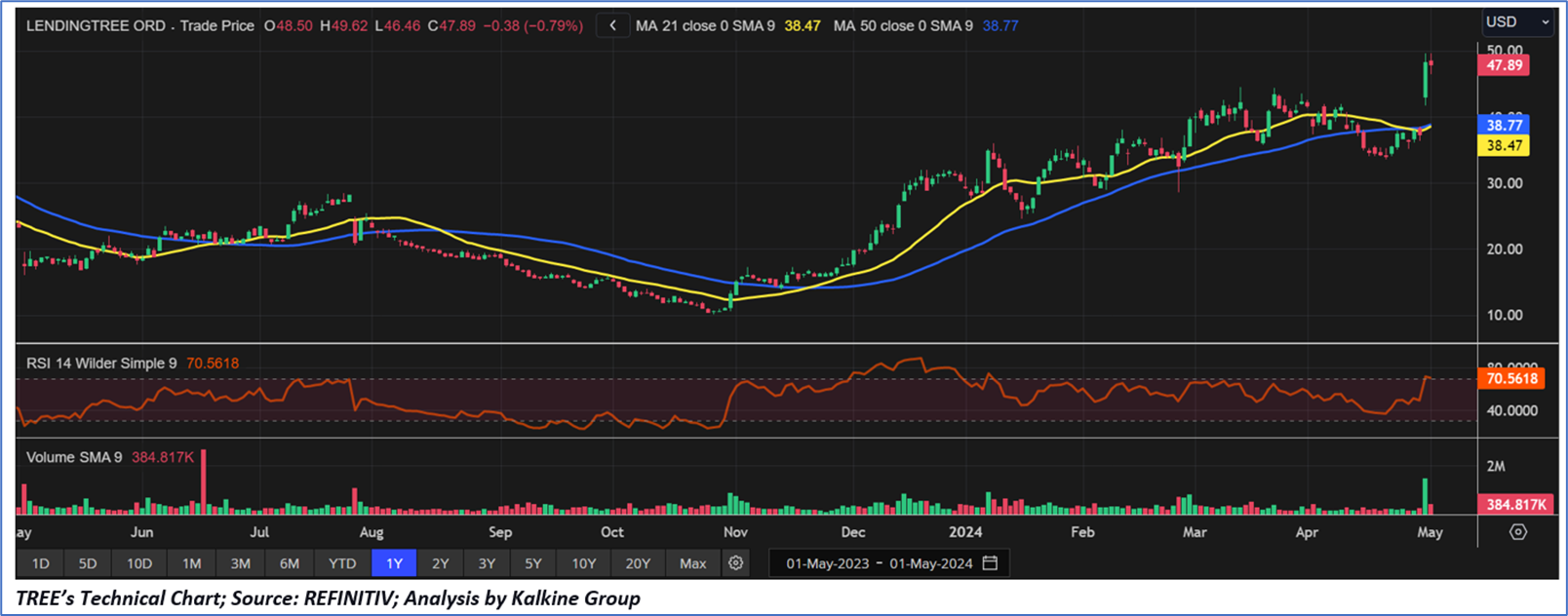This screenshot has width=1568, height=616.
Task: Switch to the 5Y range
Action: (533, 563)
